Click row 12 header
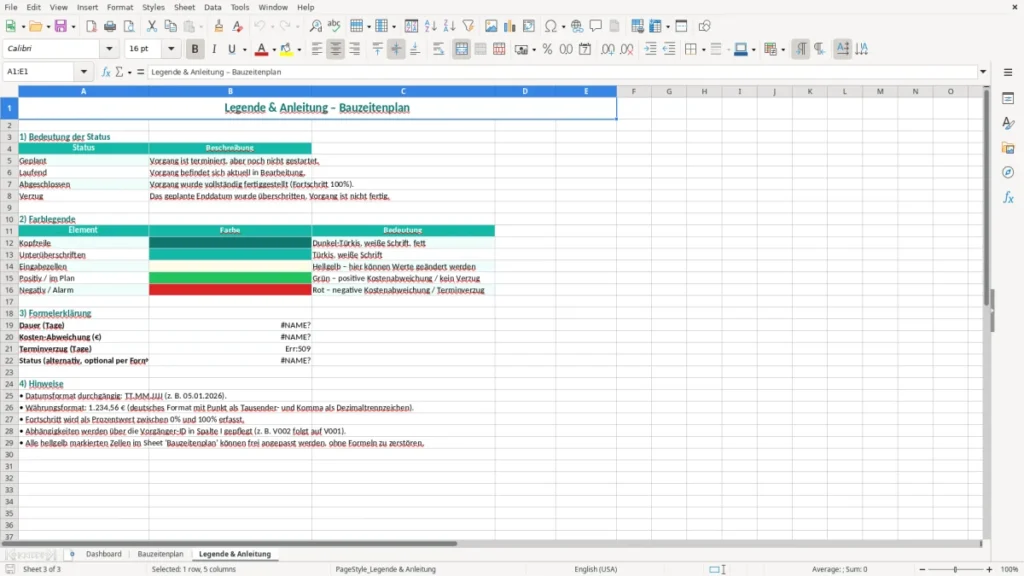Viewport: 1024px width, 576px height. pyautogui.click(x=9, y=243)
